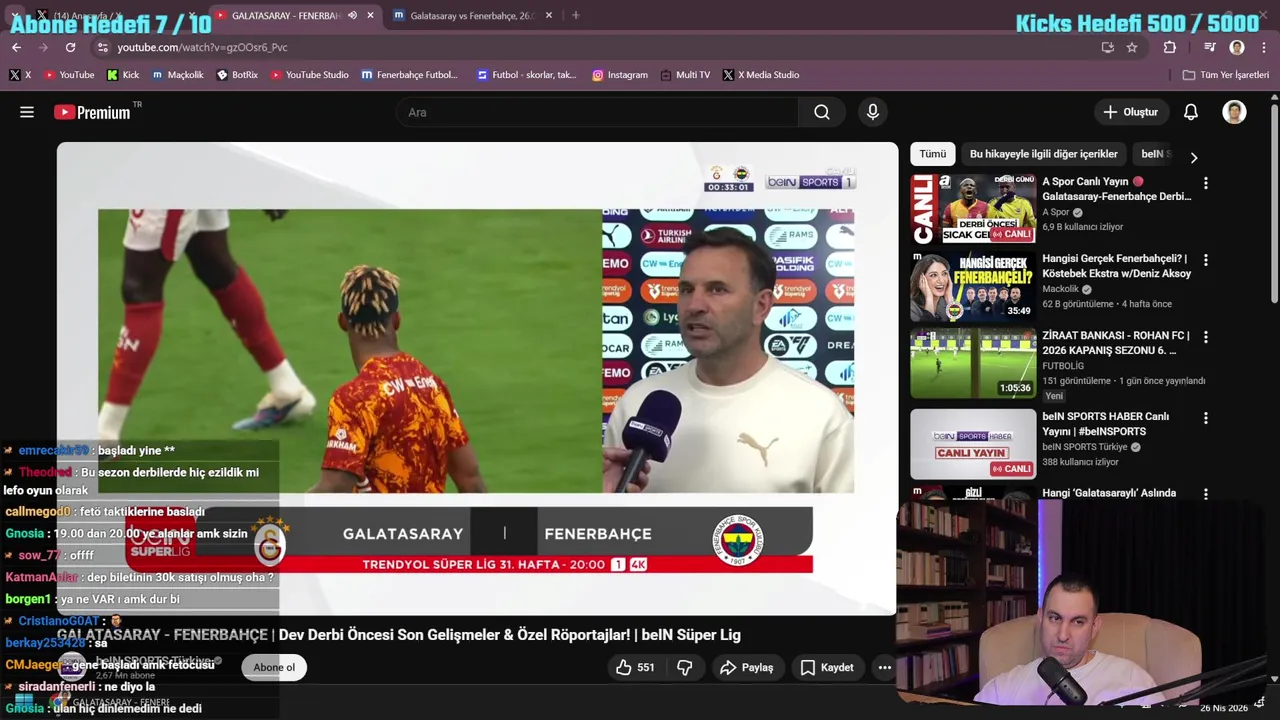Click the Oluştur create button

(1130, 112)
